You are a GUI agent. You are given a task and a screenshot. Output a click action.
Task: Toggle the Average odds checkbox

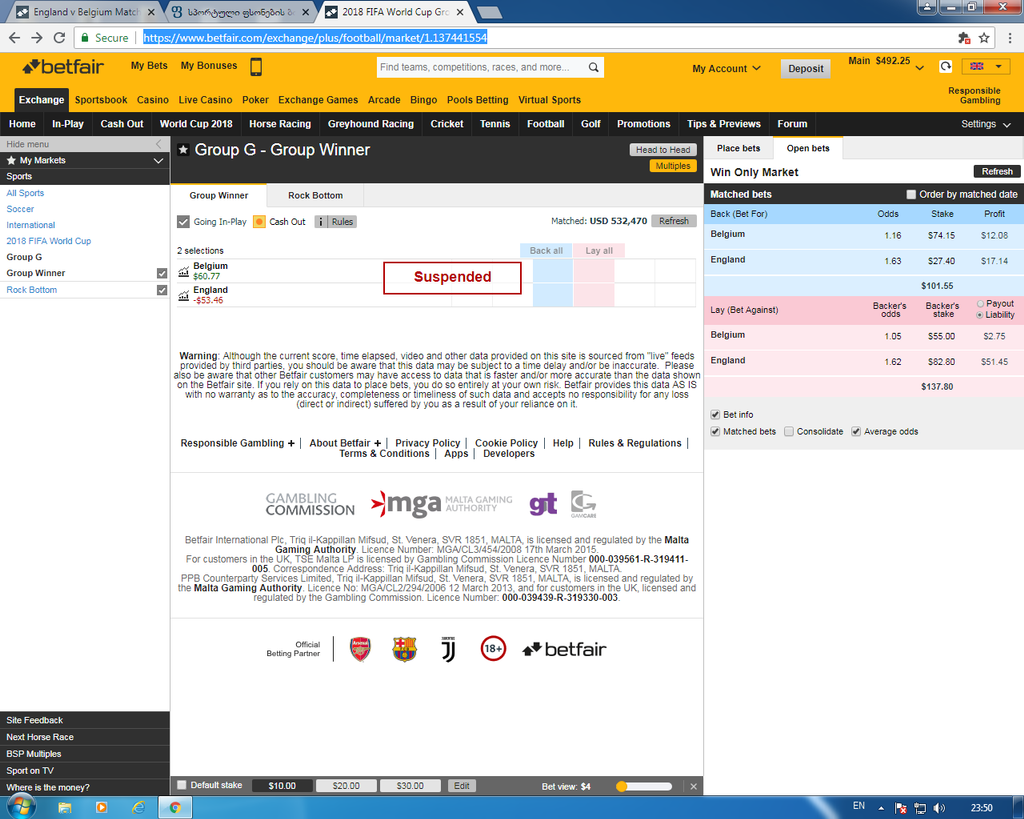[x=856, y=432]
